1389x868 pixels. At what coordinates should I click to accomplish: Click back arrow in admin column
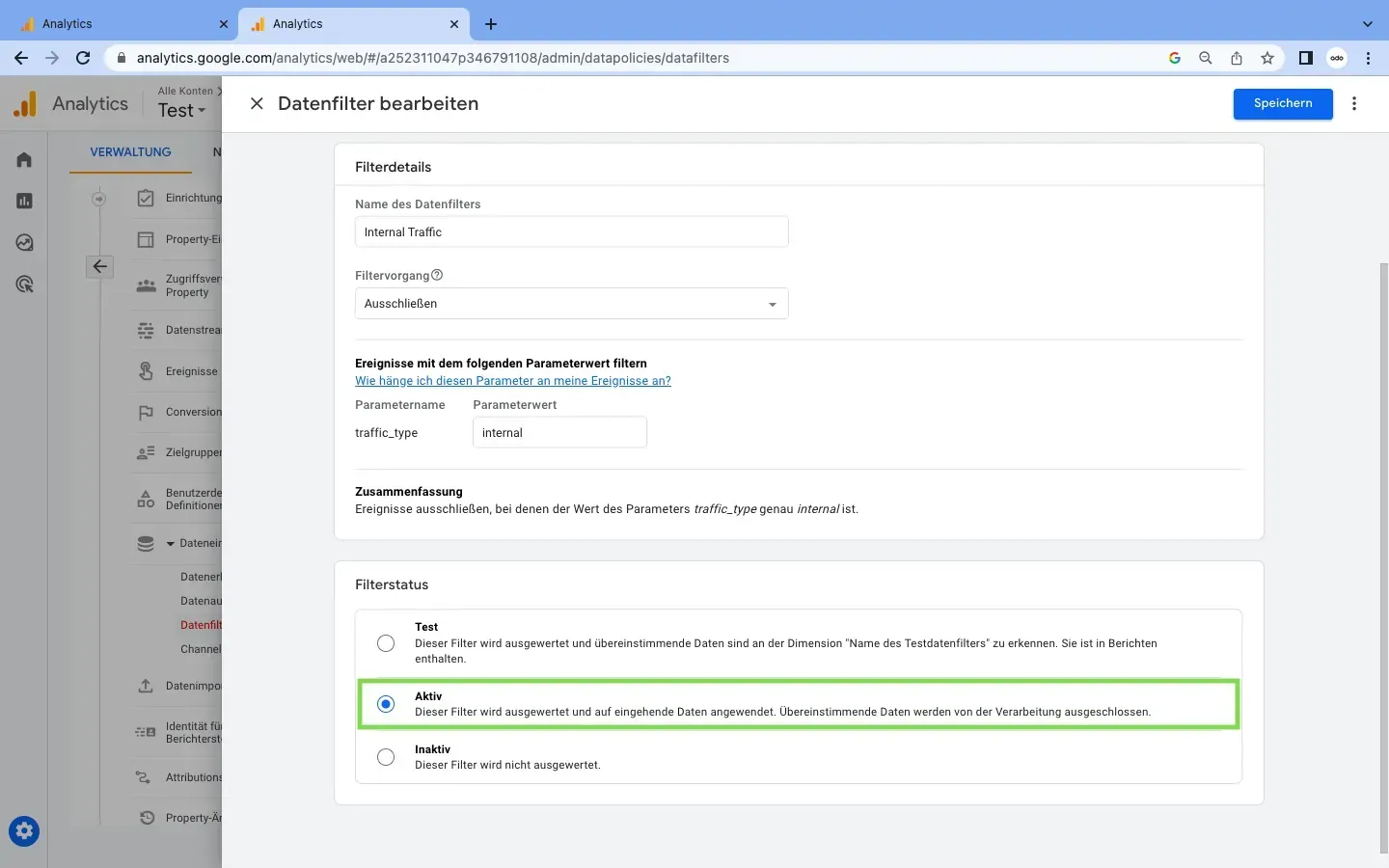(x=100, y=266)
